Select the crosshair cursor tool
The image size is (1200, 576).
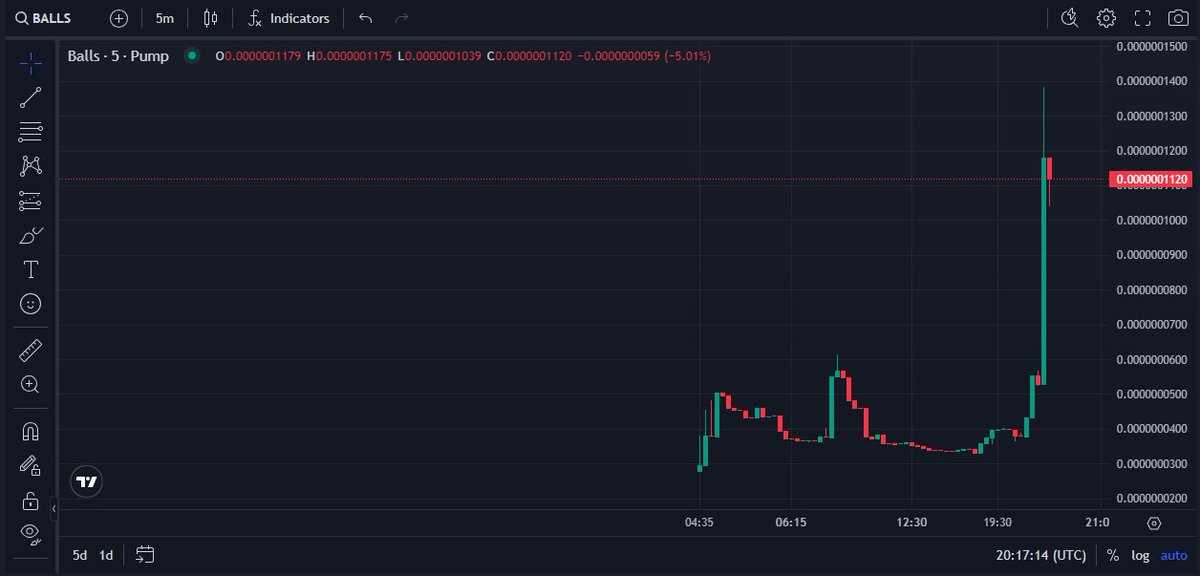pos(30,62)
